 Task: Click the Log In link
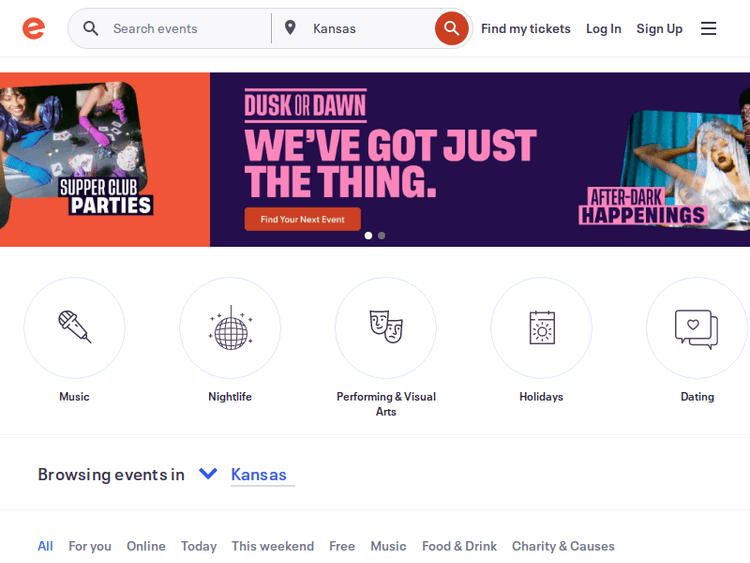click(604, 29)
